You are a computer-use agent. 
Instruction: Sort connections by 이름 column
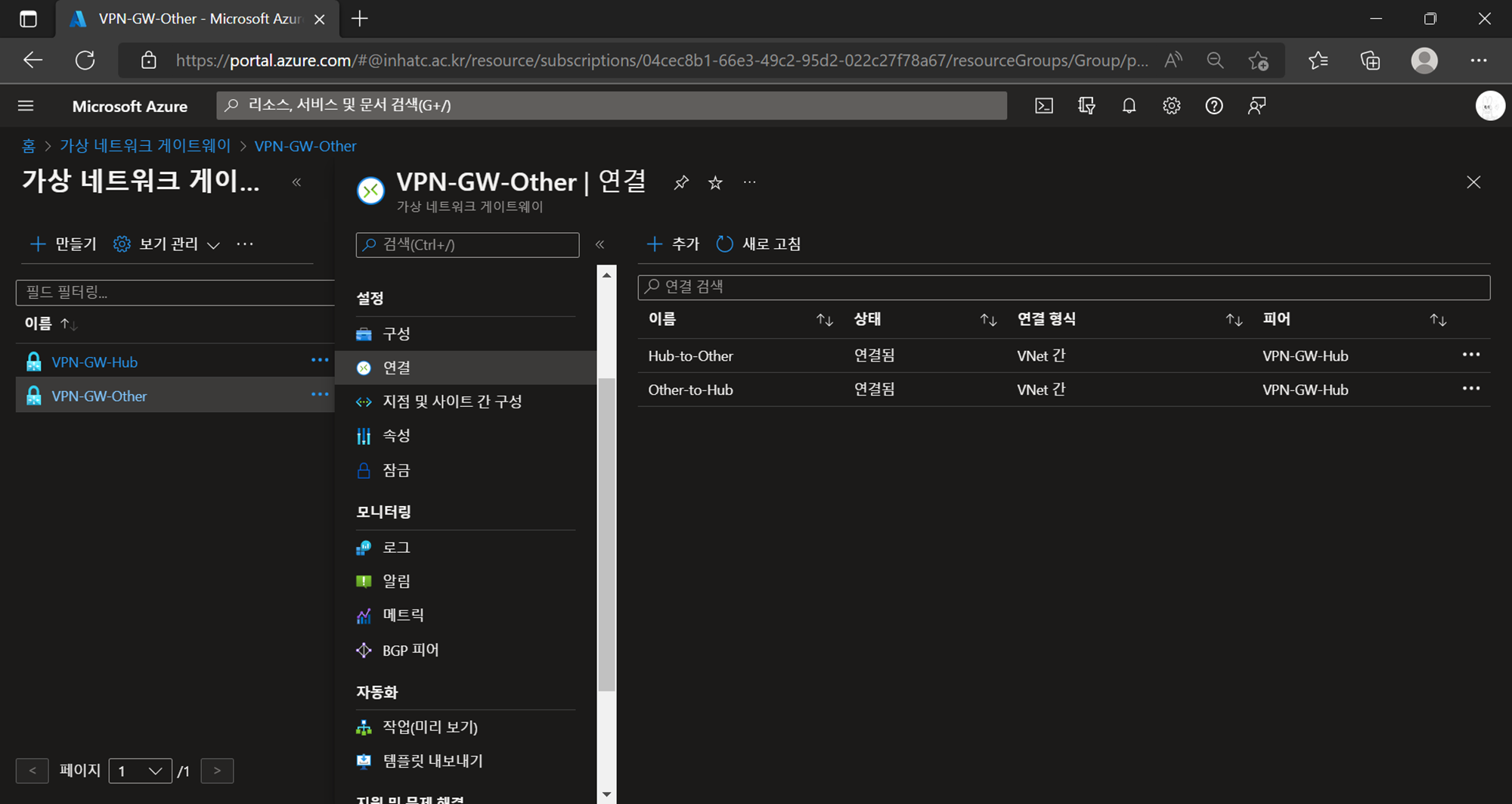click(825, 320)
